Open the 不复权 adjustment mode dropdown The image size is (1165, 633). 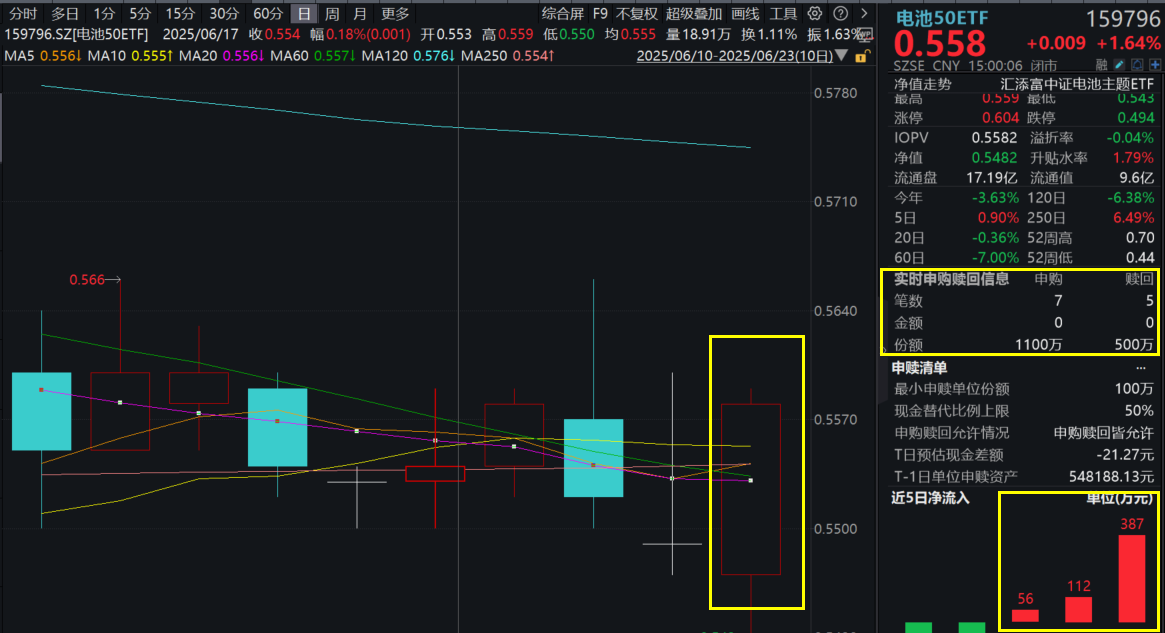click(x=637, y=14)
